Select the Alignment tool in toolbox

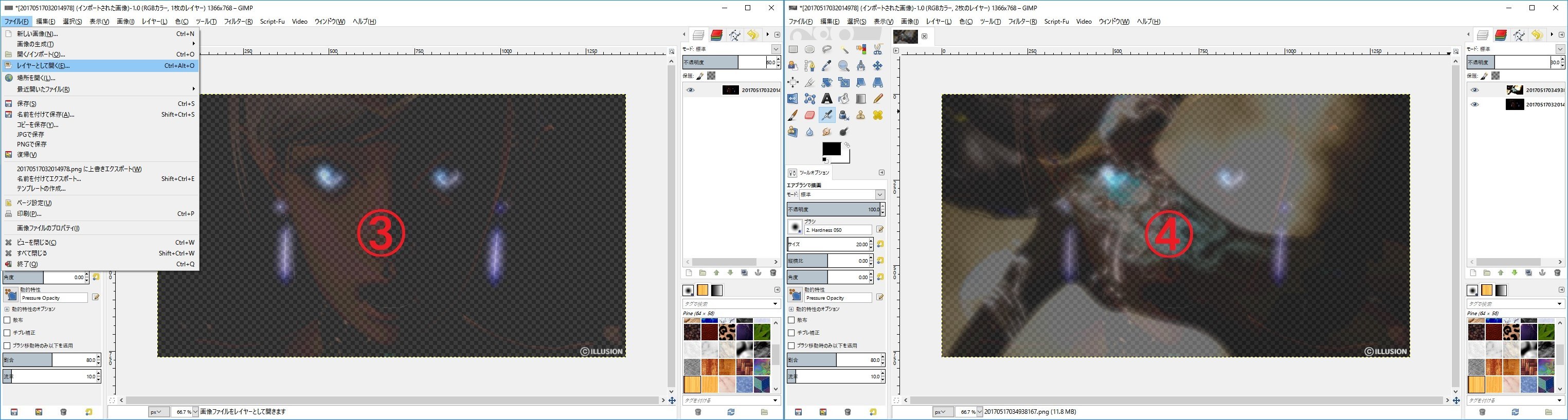click(x=793, y=82)
